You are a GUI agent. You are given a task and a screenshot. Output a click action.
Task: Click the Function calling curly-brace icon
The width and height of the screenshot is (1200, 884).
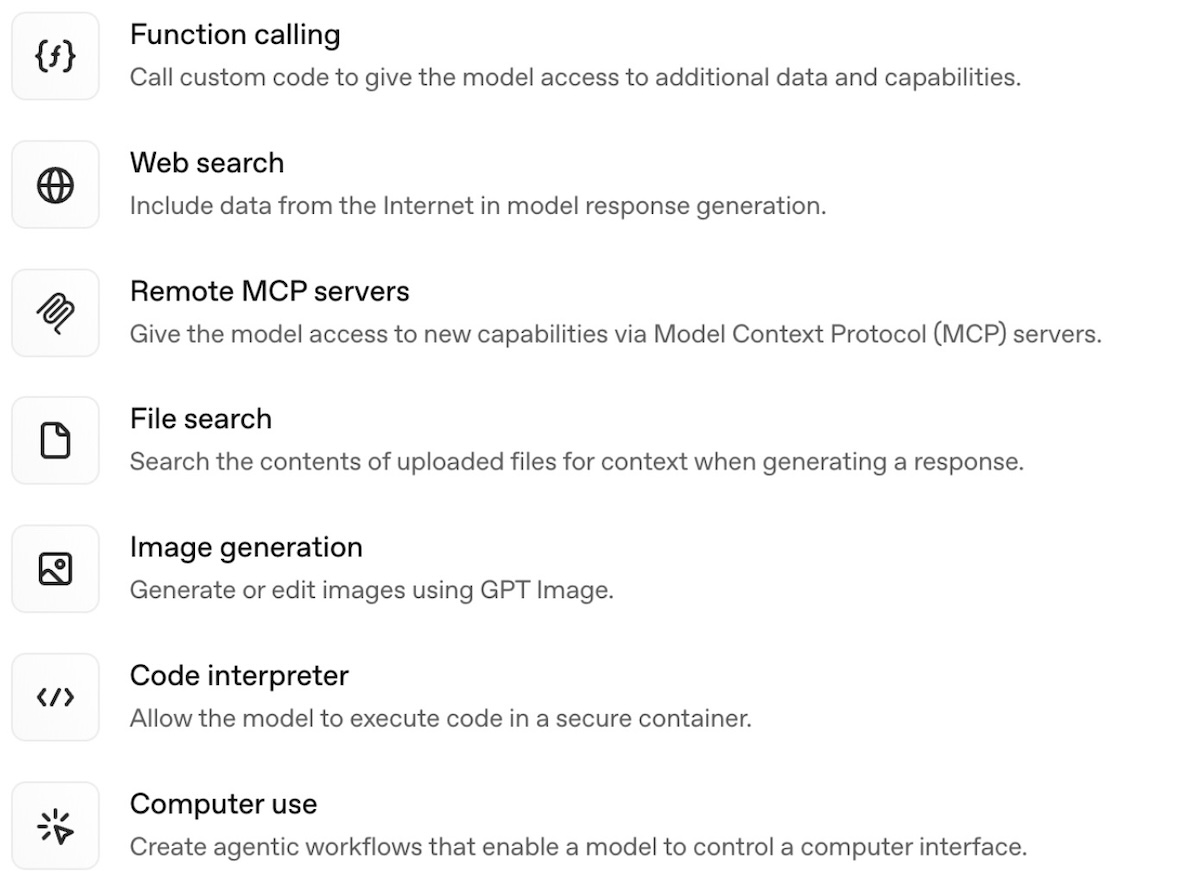coord(55,56)
